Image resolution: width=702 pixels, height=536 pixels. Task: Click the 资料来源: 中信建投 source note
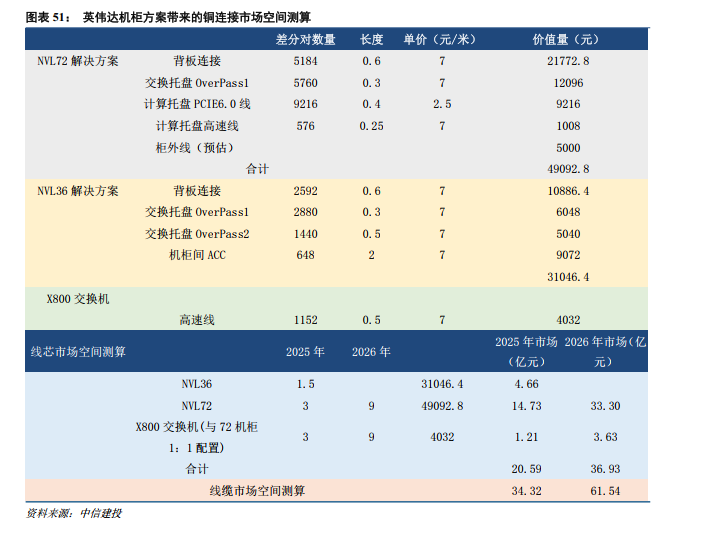(x=73, y=514)
